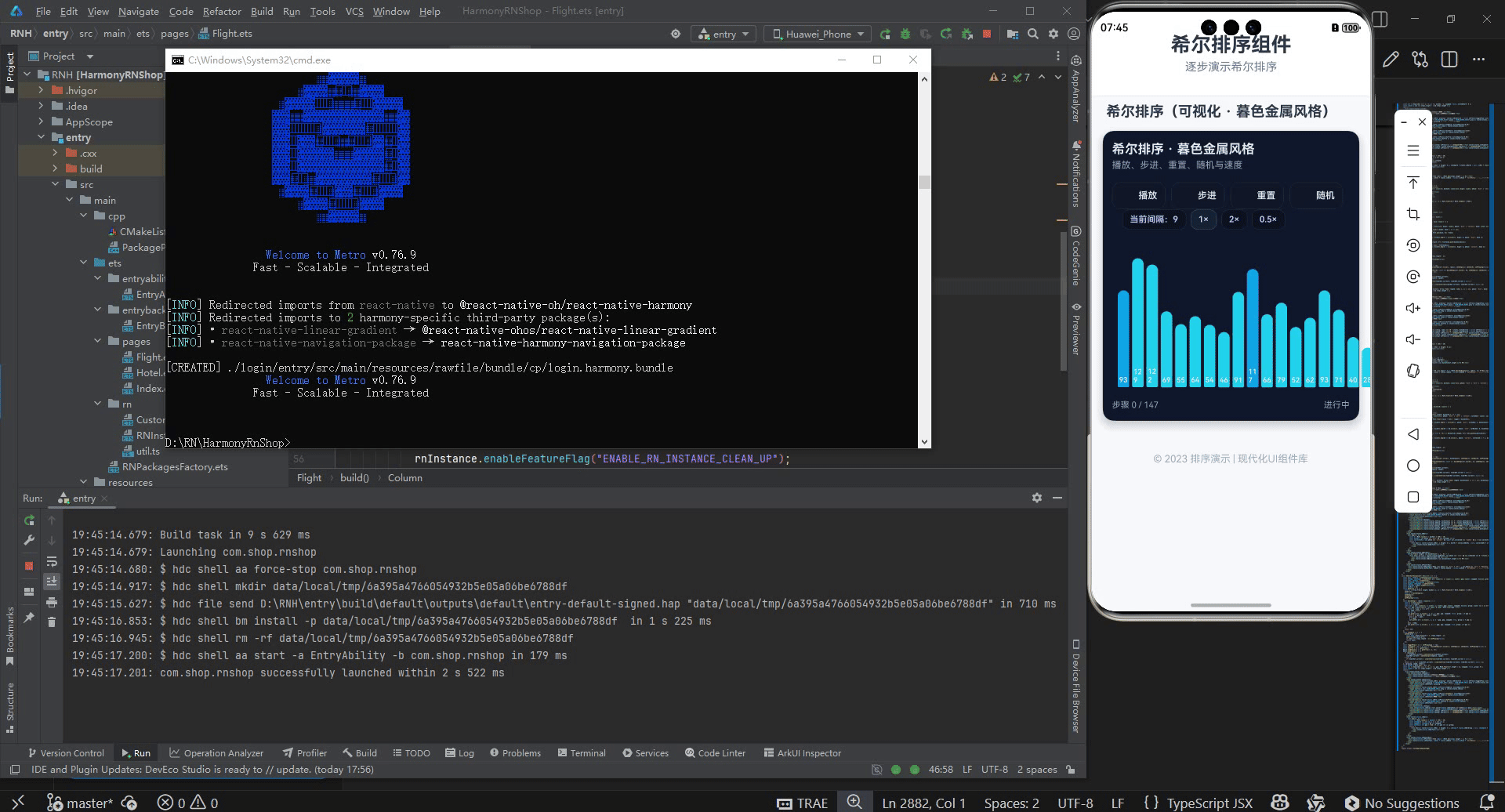
Task: Open the Previewer side panel
Action: click(x=1076, y=329)
